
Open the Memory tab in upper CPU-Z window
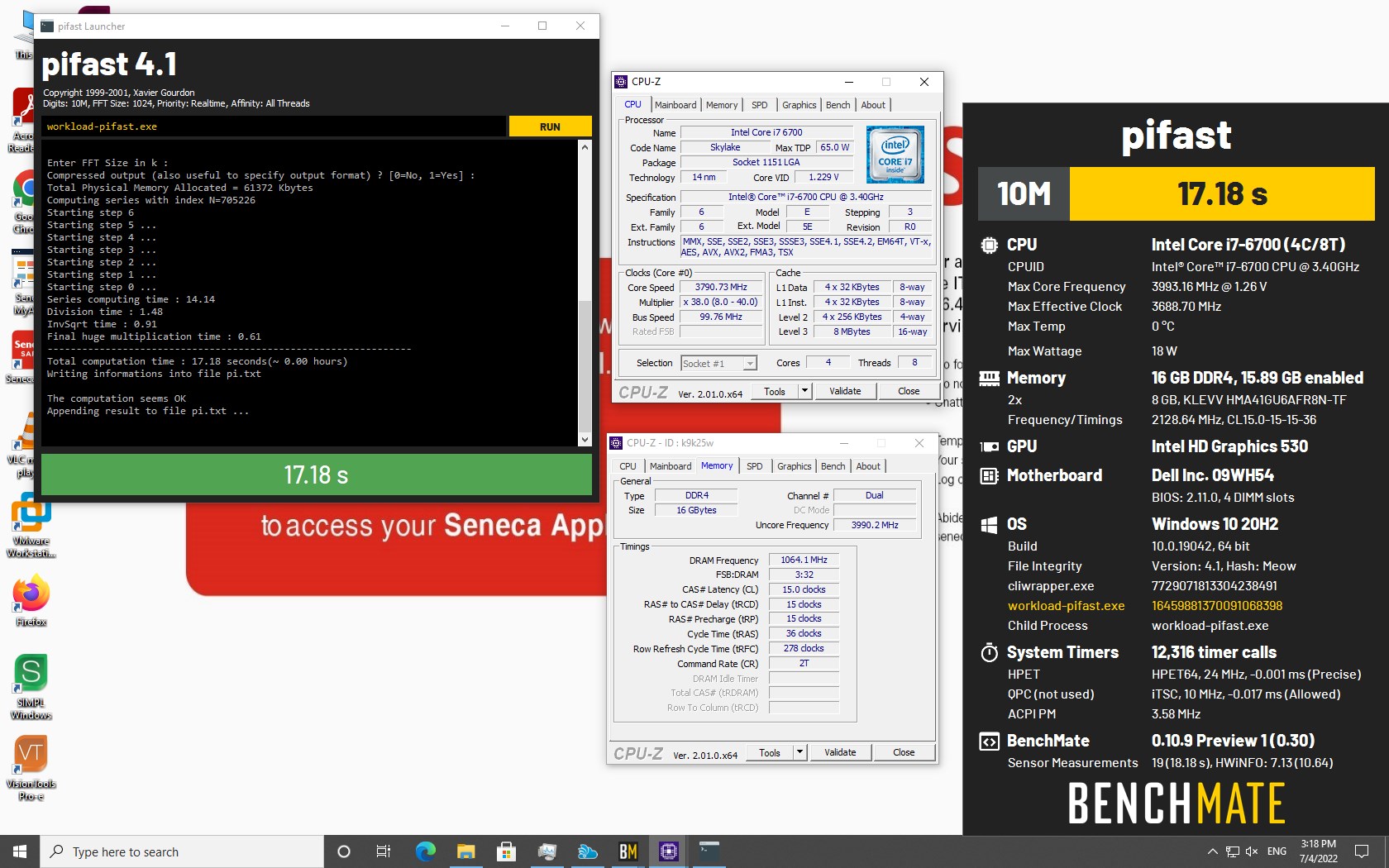[722, 105]
